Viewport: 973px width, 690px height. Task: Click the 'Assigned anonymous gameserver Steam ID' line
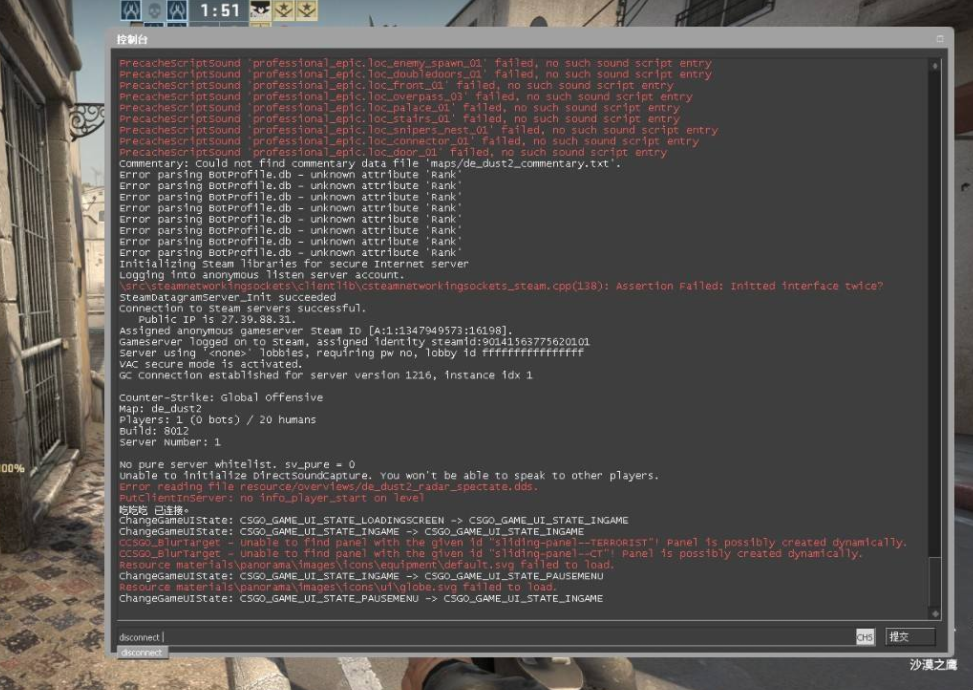(316, 331)
